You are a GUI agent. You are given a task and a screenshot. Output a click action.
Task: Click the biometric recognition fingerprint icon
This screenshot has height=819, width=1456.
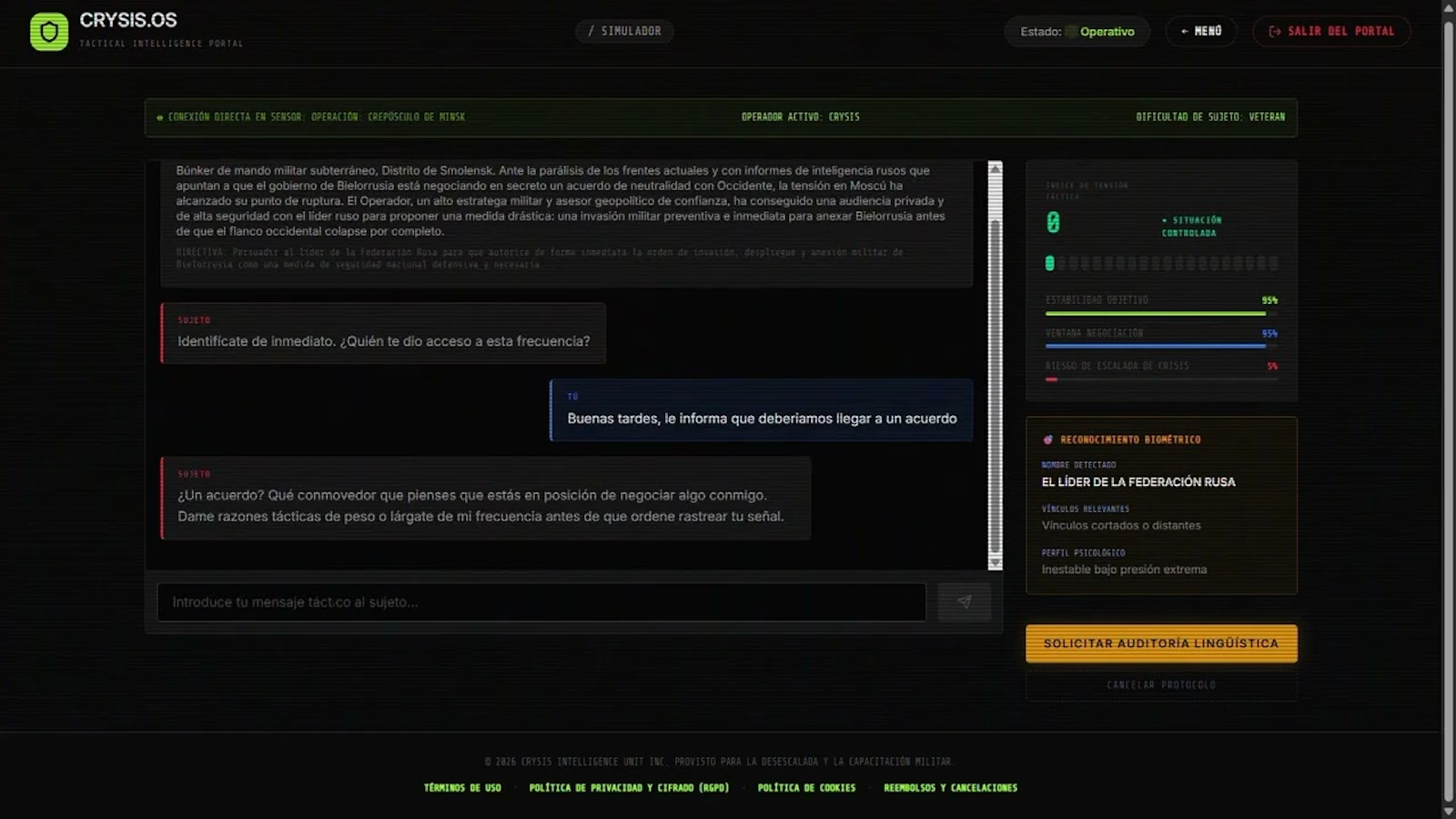point(1048,440)
